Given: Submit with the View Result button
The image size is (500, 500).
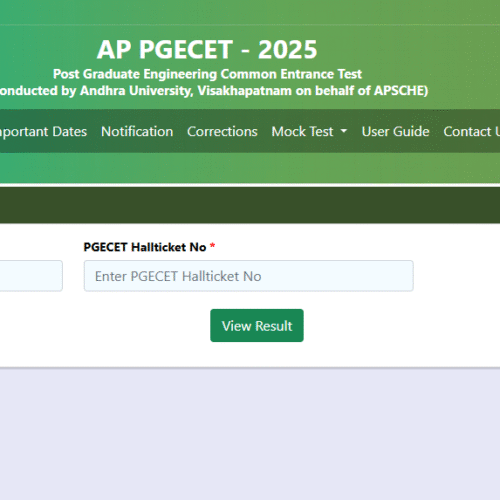Looking at the screenshot, I should click(257, 325).
